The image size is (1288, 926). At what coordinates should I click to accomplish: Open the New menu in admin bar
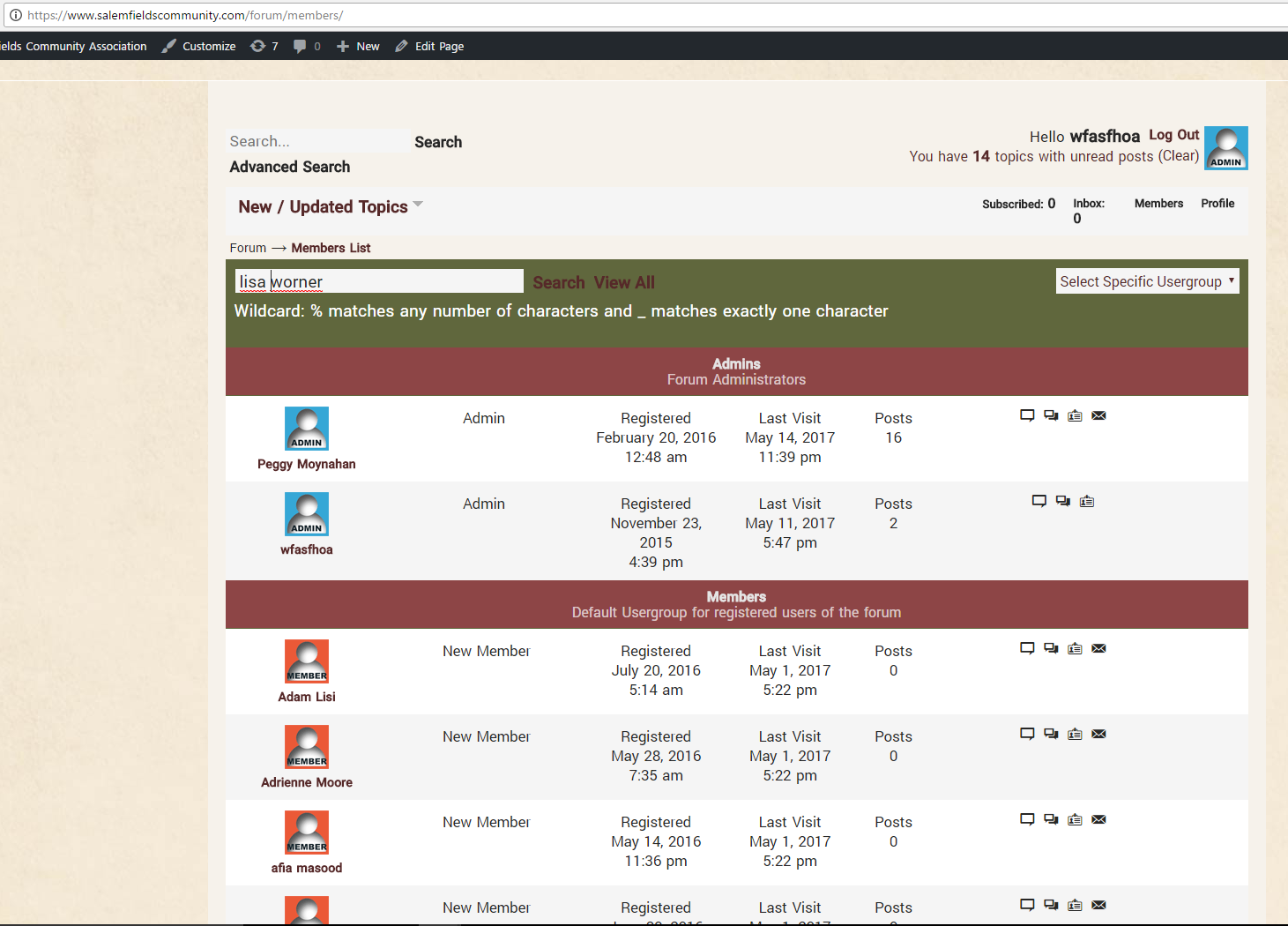click(358, 46)
